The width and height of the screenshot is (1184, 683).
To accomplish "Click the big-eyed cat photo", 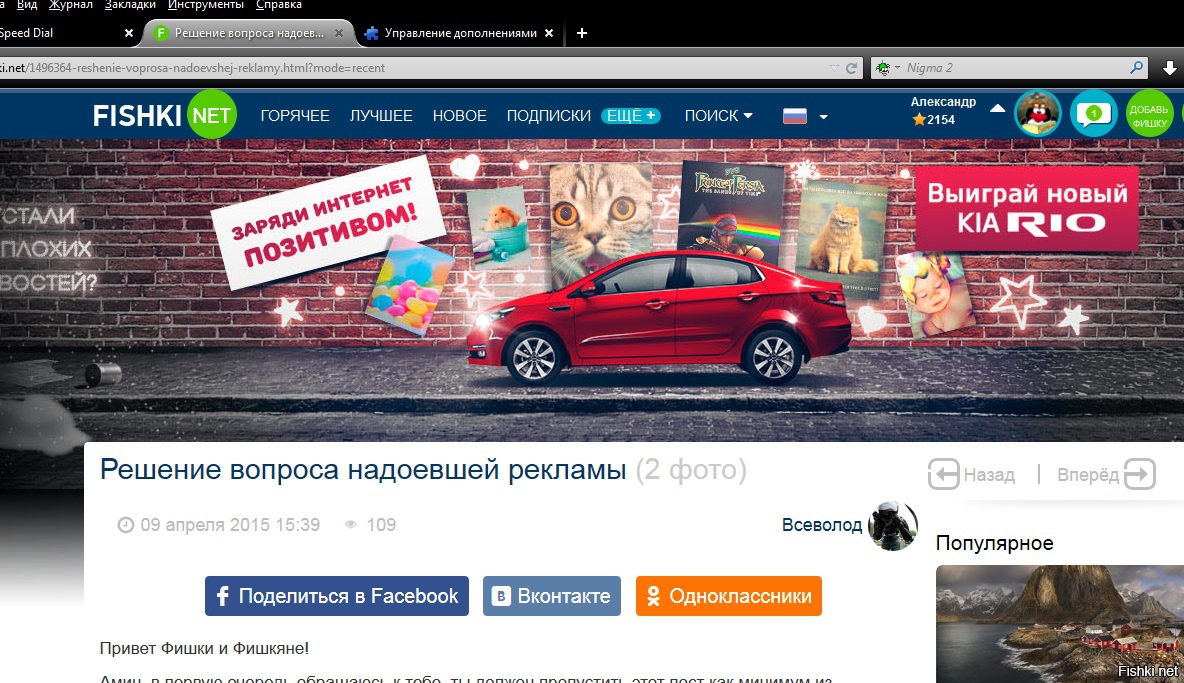I will point(600,219).
